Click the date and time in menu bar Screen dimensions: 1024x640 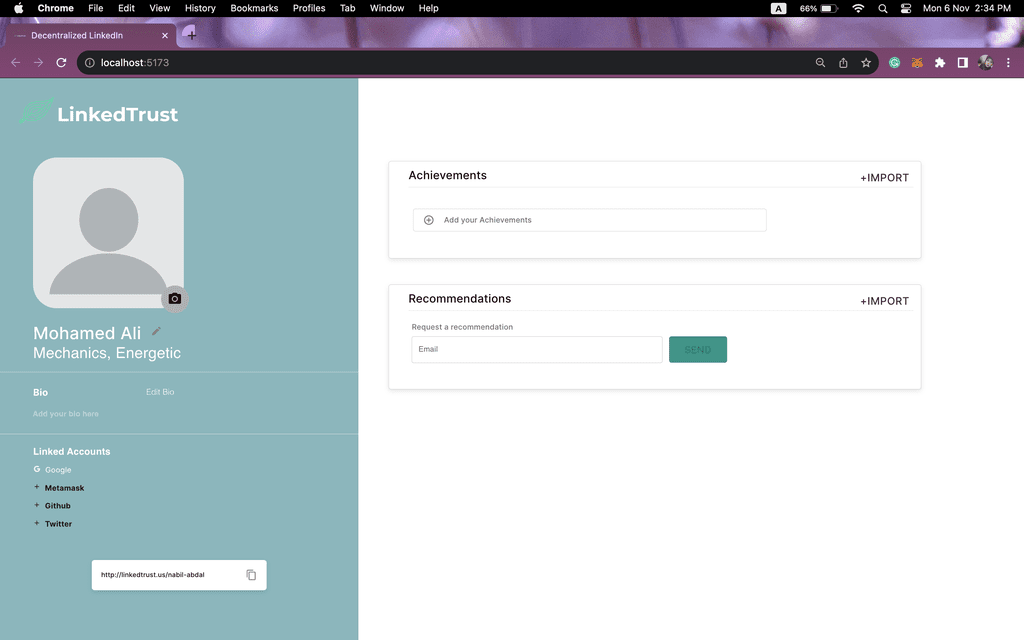pyautogui.click(x=967, y=8)
